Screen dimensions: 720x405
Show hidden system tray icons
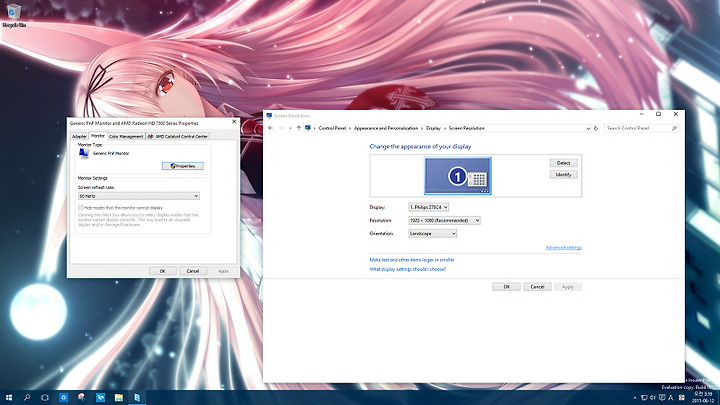pos(635,398)
